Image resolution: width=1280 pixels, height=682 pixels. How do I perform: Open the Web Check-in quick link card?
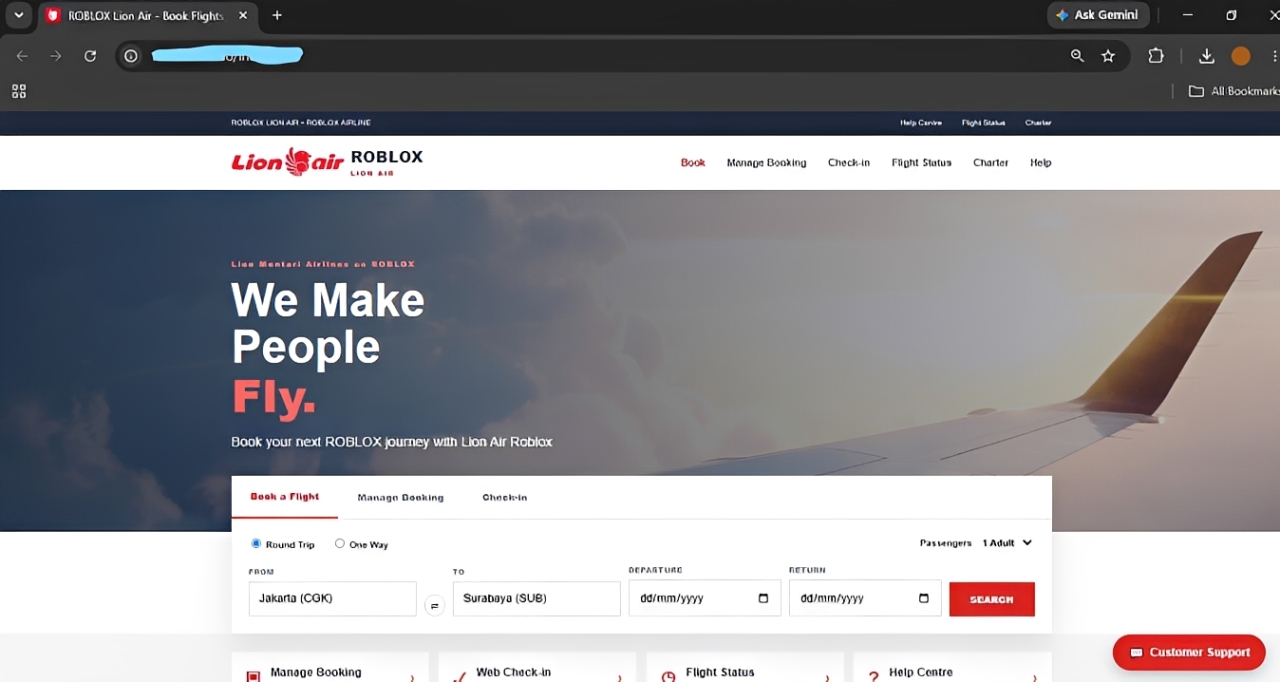(537, 668)
